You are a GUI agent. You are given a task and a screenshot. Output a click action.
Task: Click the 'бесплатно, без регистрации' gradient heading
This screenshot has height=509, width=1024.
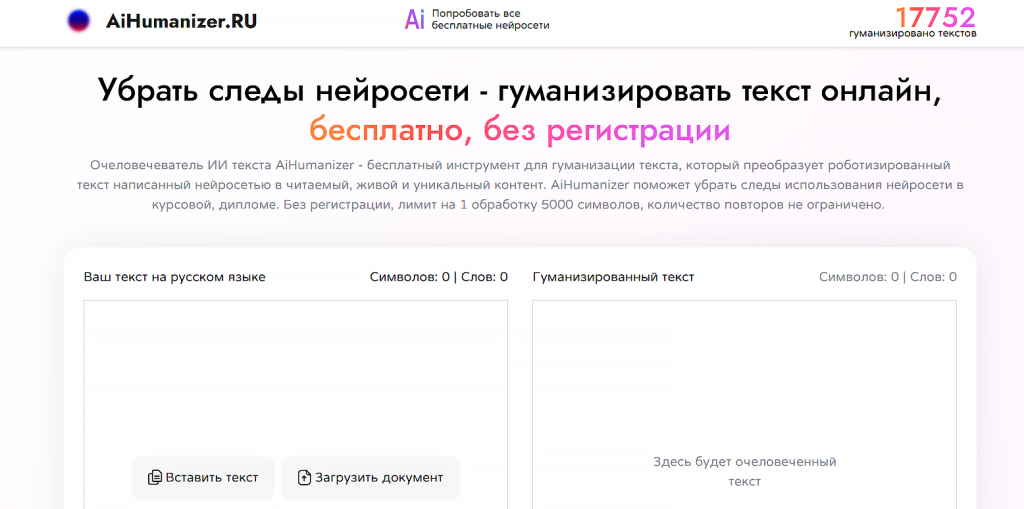point(520,131)
